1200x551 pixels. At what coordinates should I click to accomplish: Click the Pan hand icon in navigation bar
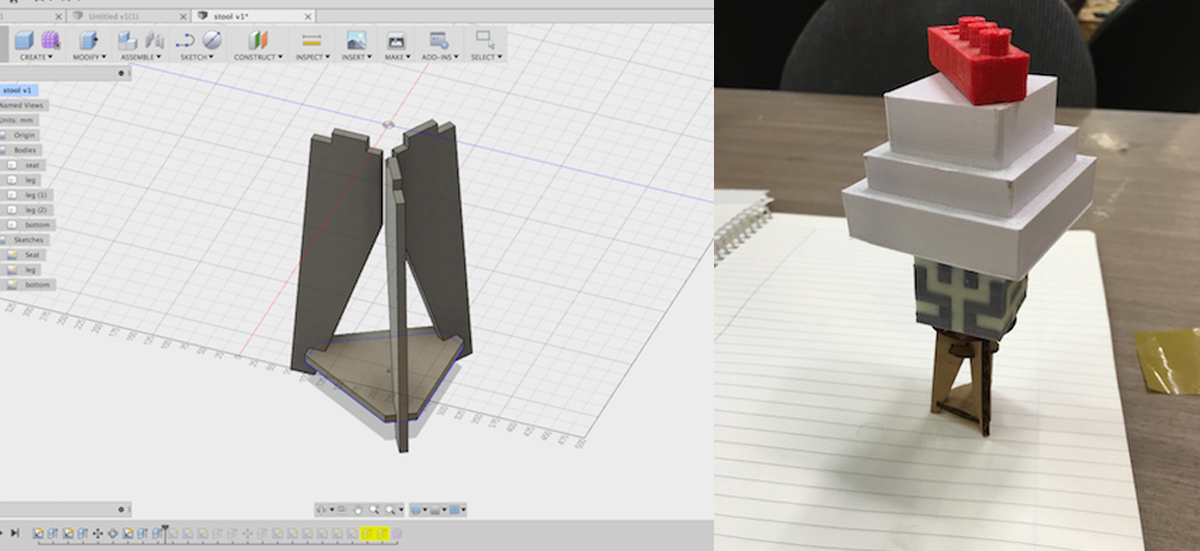pyautogui.click(x=357, y=510)
